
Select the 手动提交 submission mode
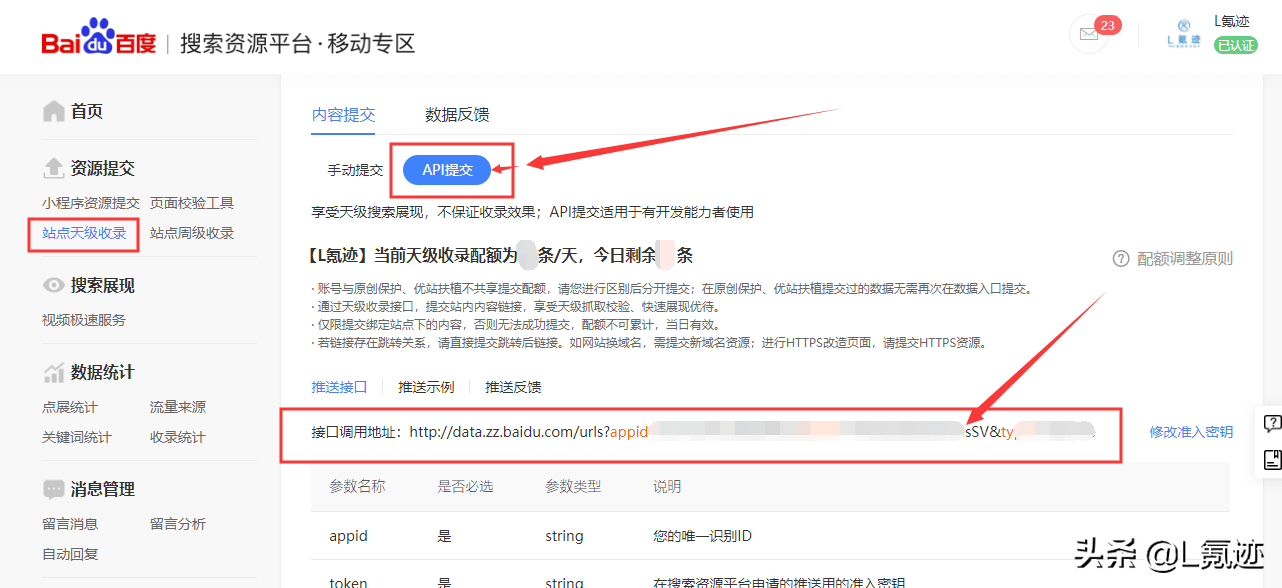pos(355,170)
